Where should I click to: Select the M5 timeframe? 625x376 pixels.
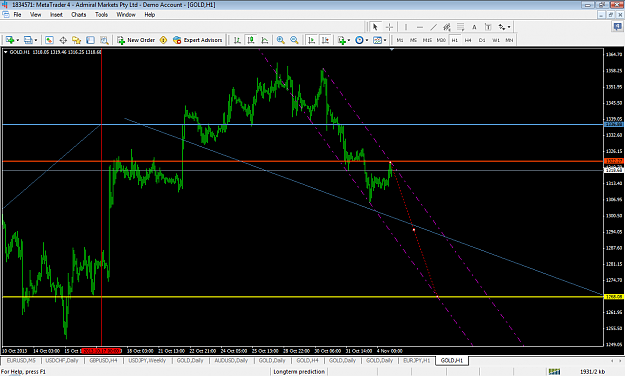tap(413, 40)
